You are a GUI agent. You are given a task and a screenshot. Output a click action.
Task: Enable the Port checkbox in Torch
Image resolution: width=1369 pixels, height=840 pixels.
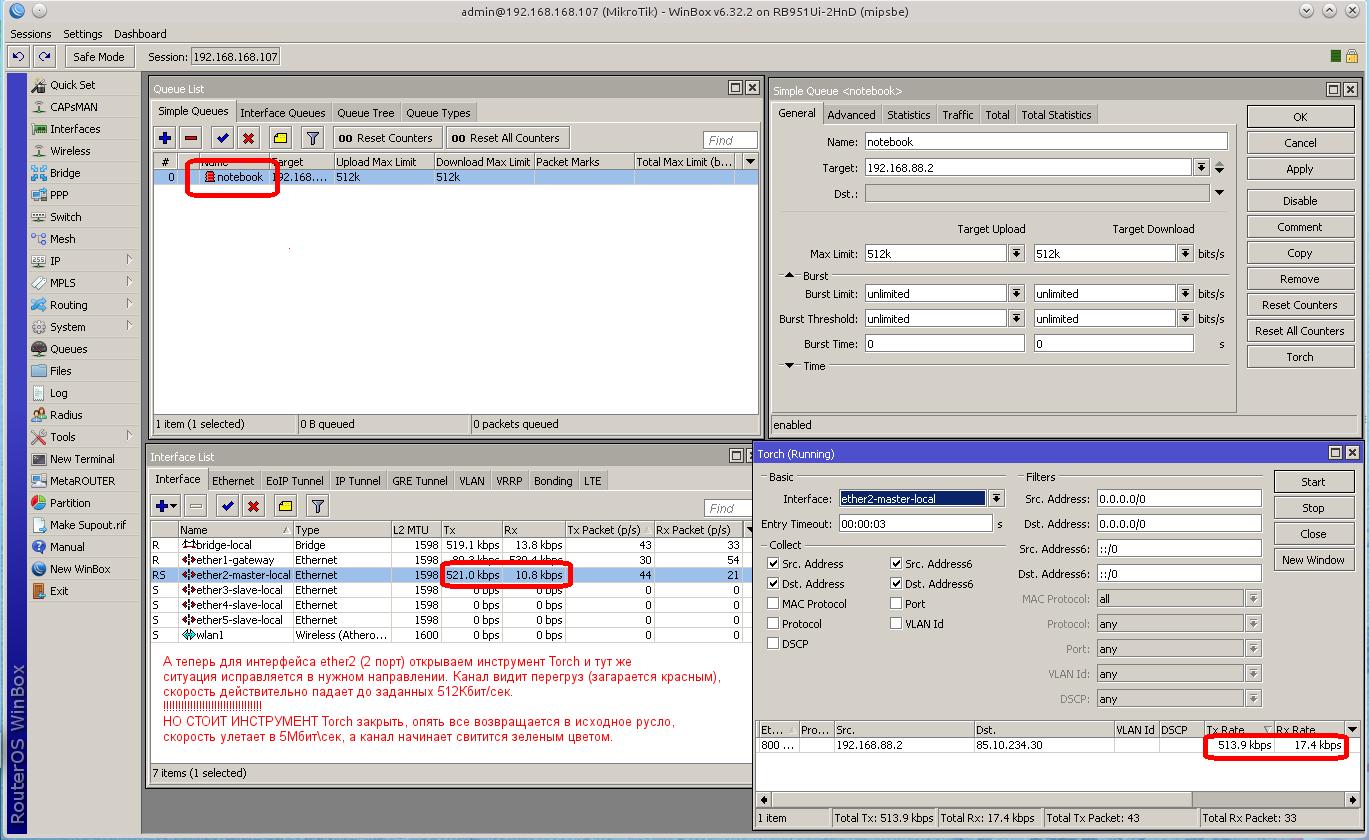click(896, 604)
